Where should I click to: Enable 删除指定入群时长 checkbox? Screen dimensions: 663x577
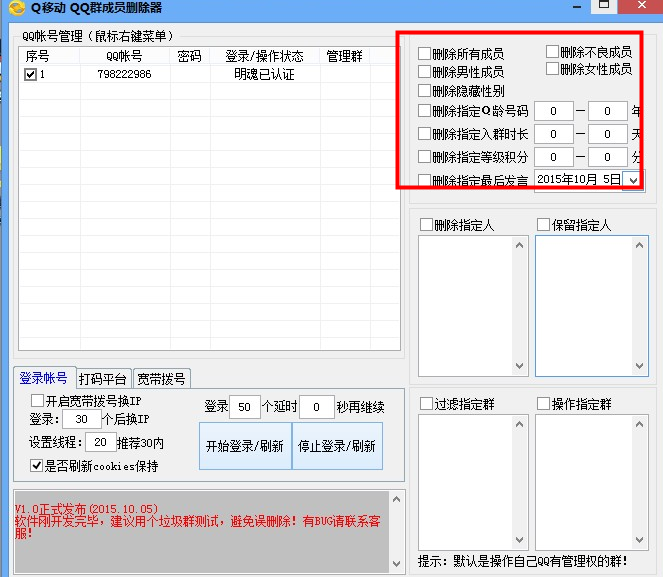click(x=424, y=134)
